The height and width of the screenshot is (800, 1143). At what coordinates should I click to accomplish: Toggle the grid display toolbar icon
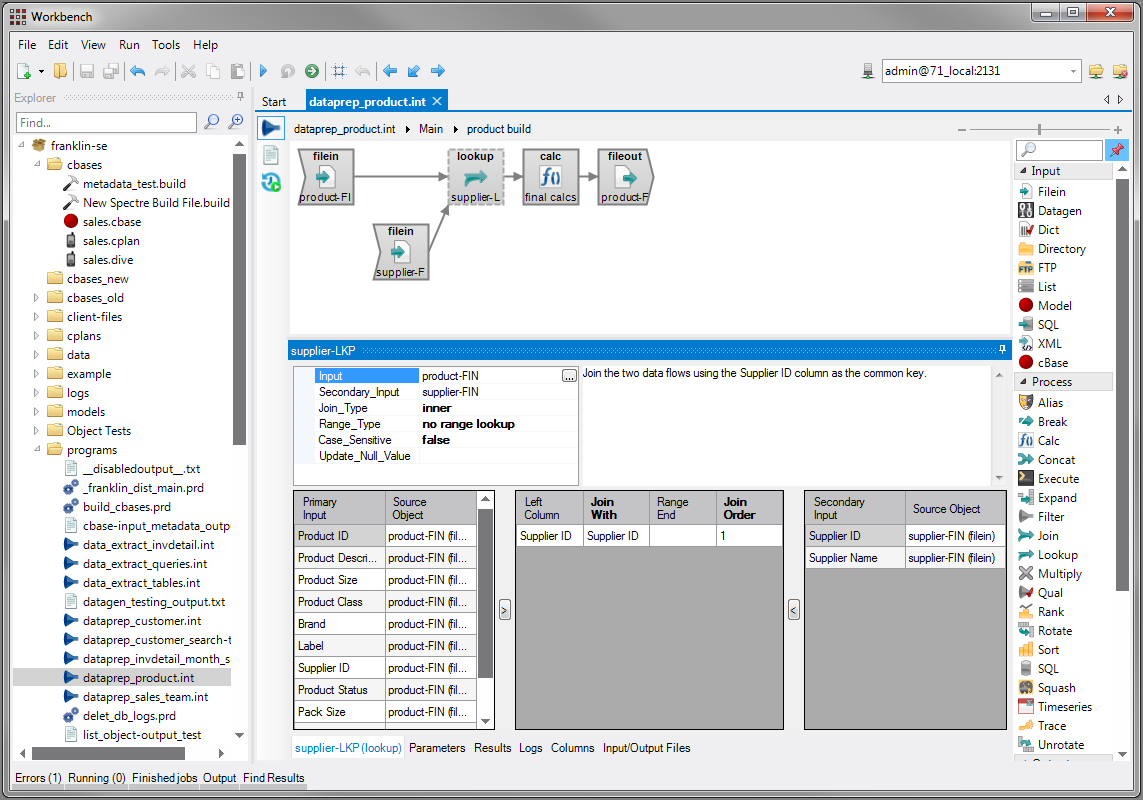[x=339, y=71]
